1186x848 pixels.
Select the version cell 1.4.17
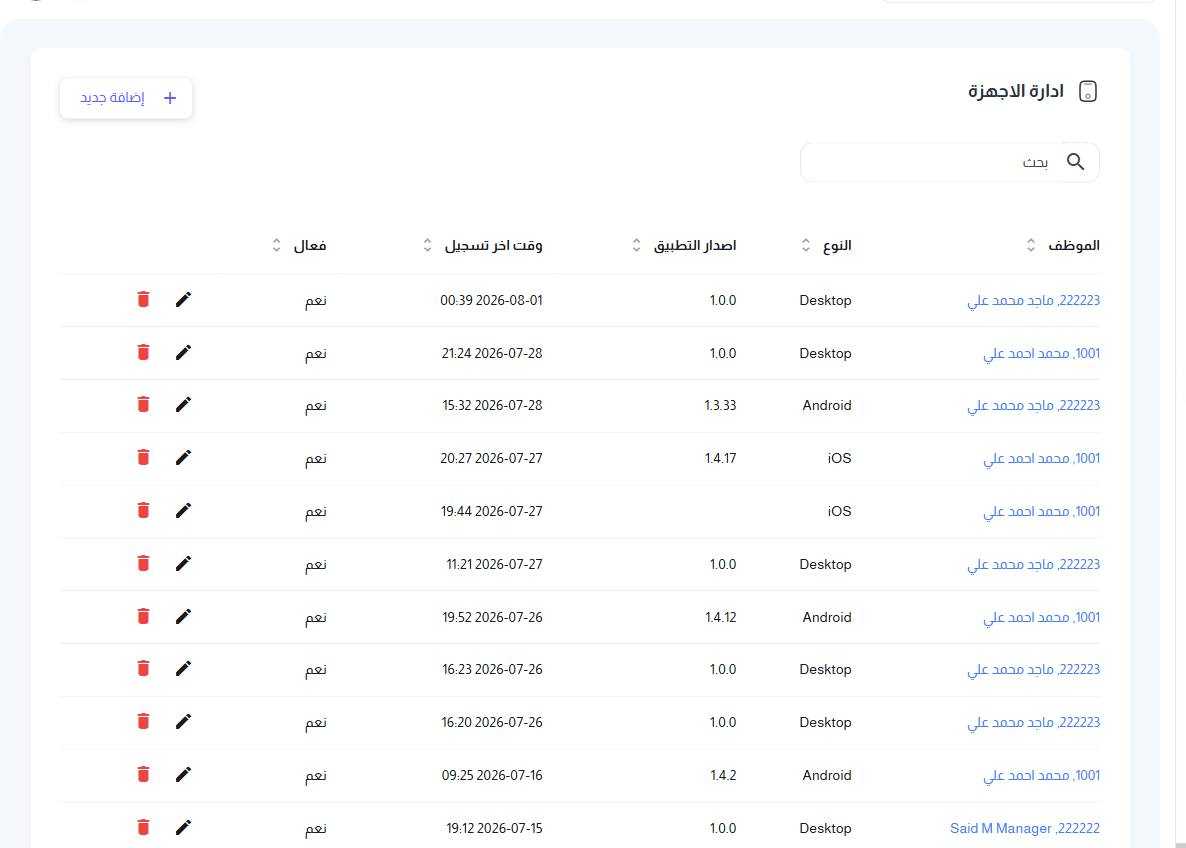coord(720,458)
